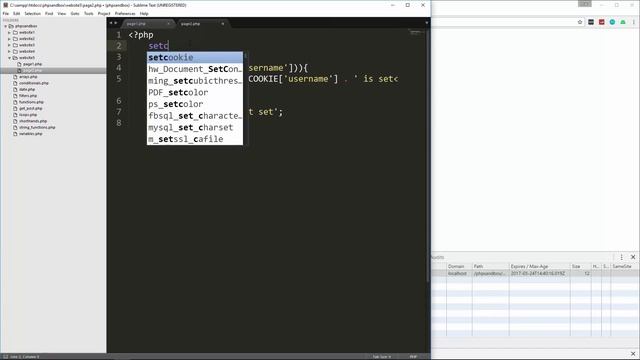Image resolution: width=640 pixels, height=360 pixels.
Task: Click the dark browser extension icon
Action: 591,22
